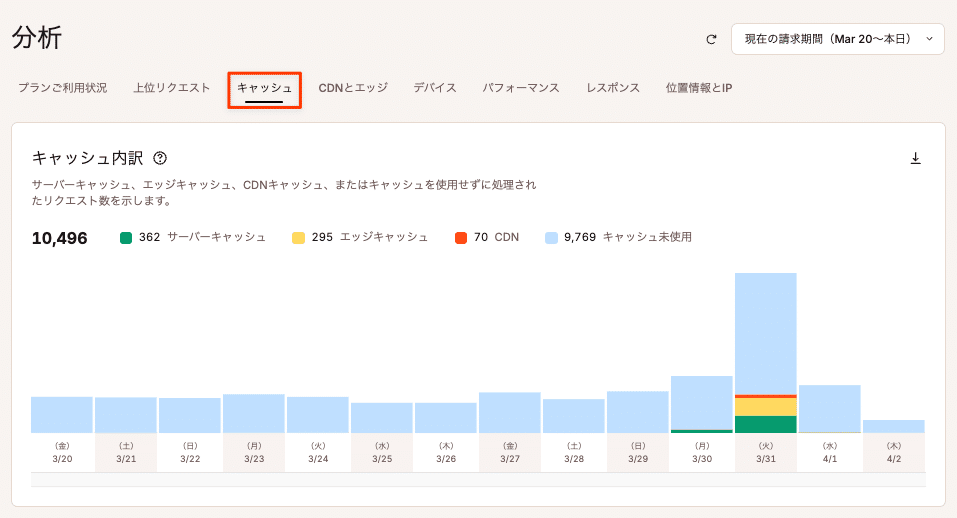Click the horizontal scrollbar track below the chart
Screen dimensions: 957x518
coord(478,480)
